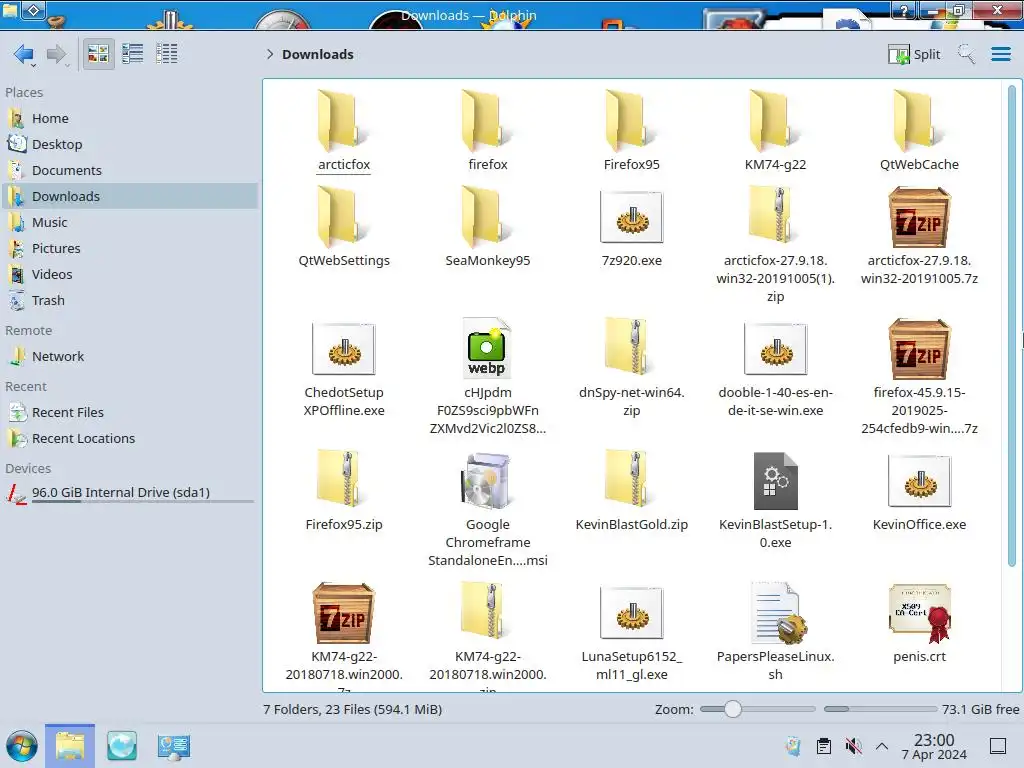
Task: Click the 7 Folders, 23 Files status text
Action: tap(353, 709)
